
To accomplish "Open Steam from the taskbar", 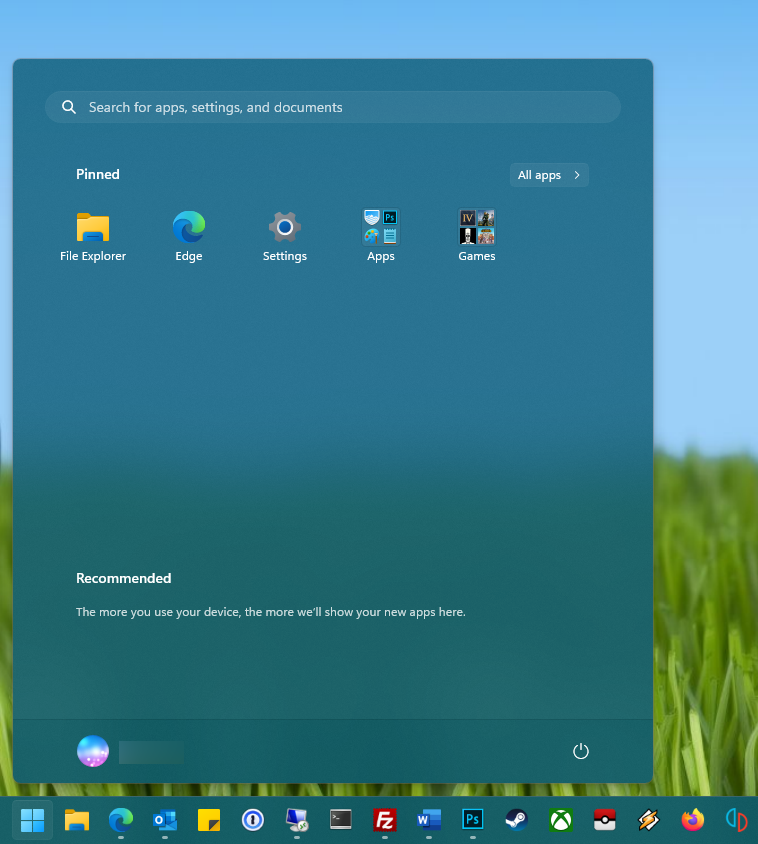I will coord(517,820).
